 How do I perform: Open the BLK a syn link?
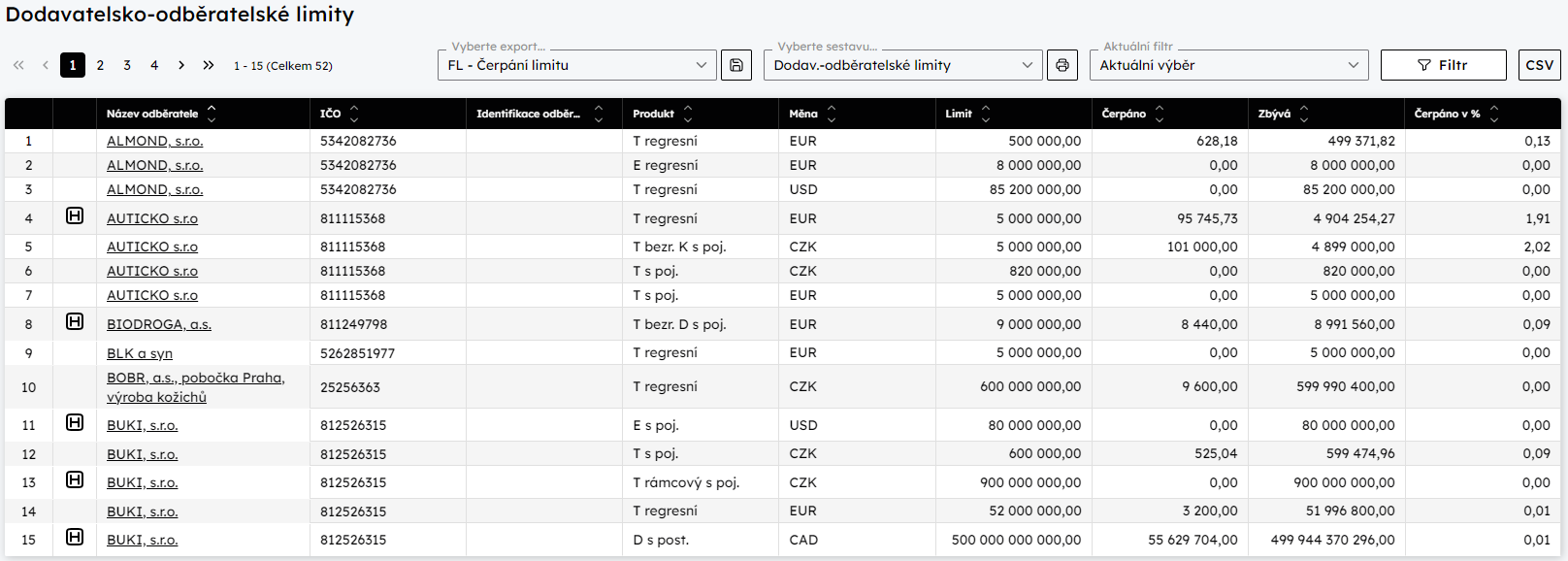[x=140, y=353]
